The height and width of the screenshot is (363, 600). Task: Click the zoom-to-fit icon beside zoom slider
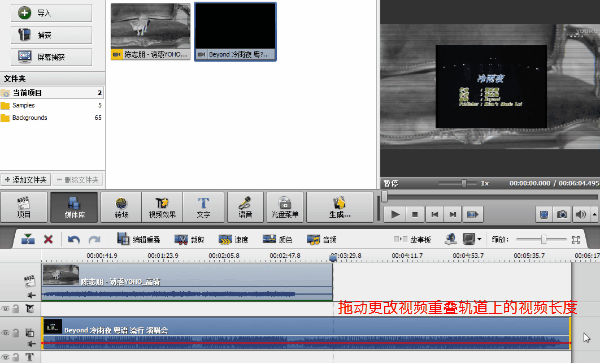(x=576, y=239)
